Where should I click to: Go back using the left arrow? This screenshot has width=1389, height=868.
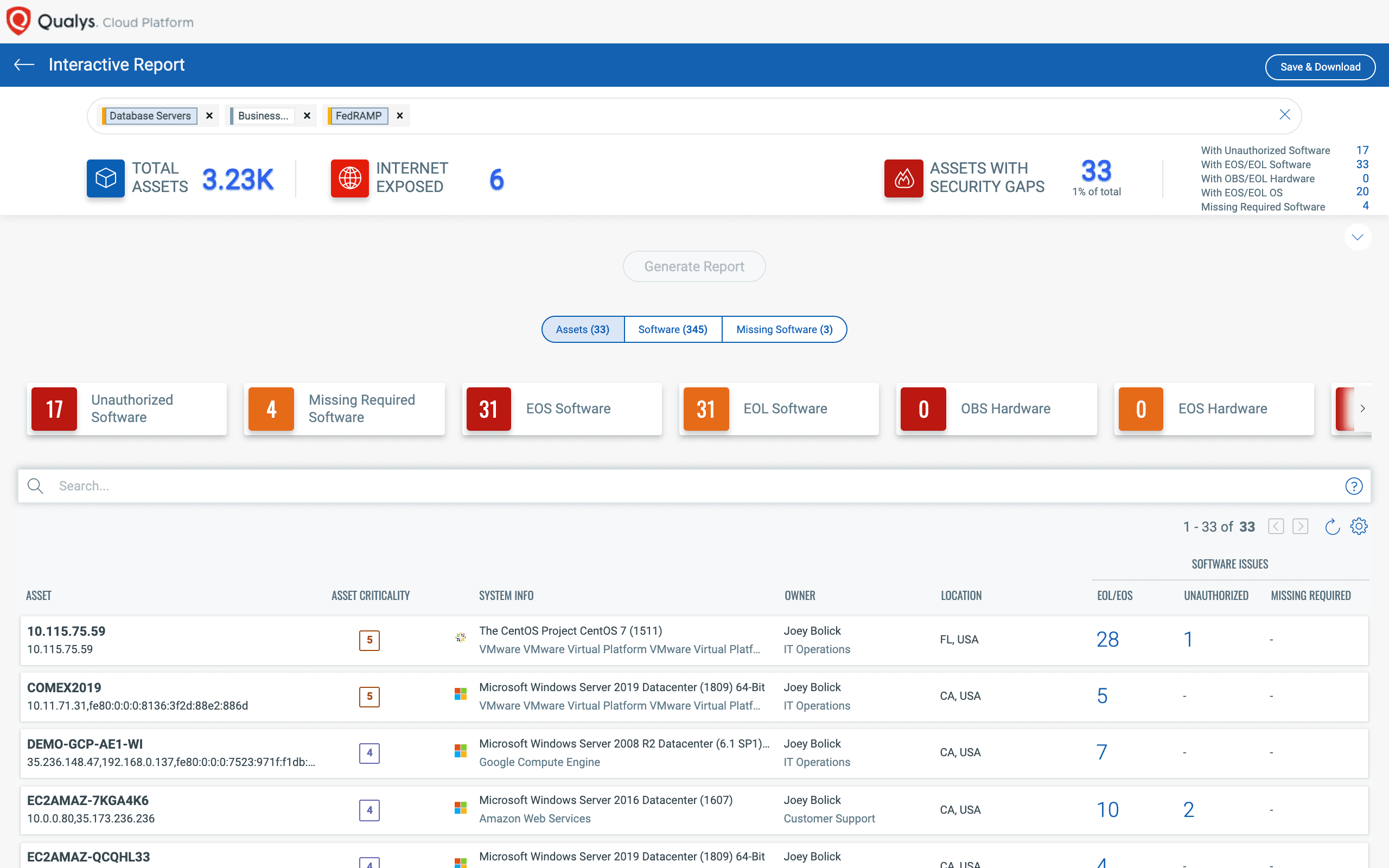[x=24, y=65]
